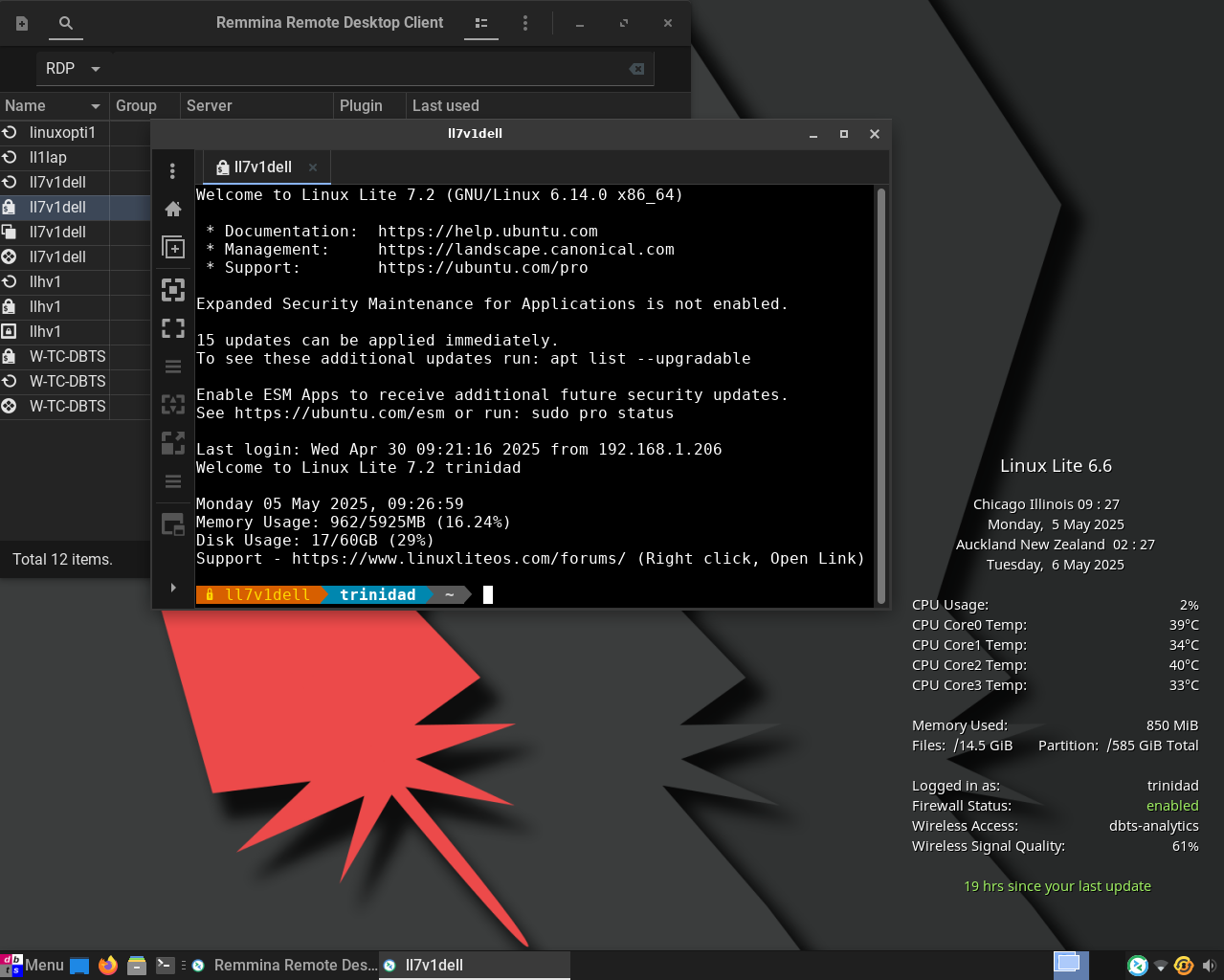
Task: Switch to the ll7v1dell taskbar window item
Action: [475, 965]
